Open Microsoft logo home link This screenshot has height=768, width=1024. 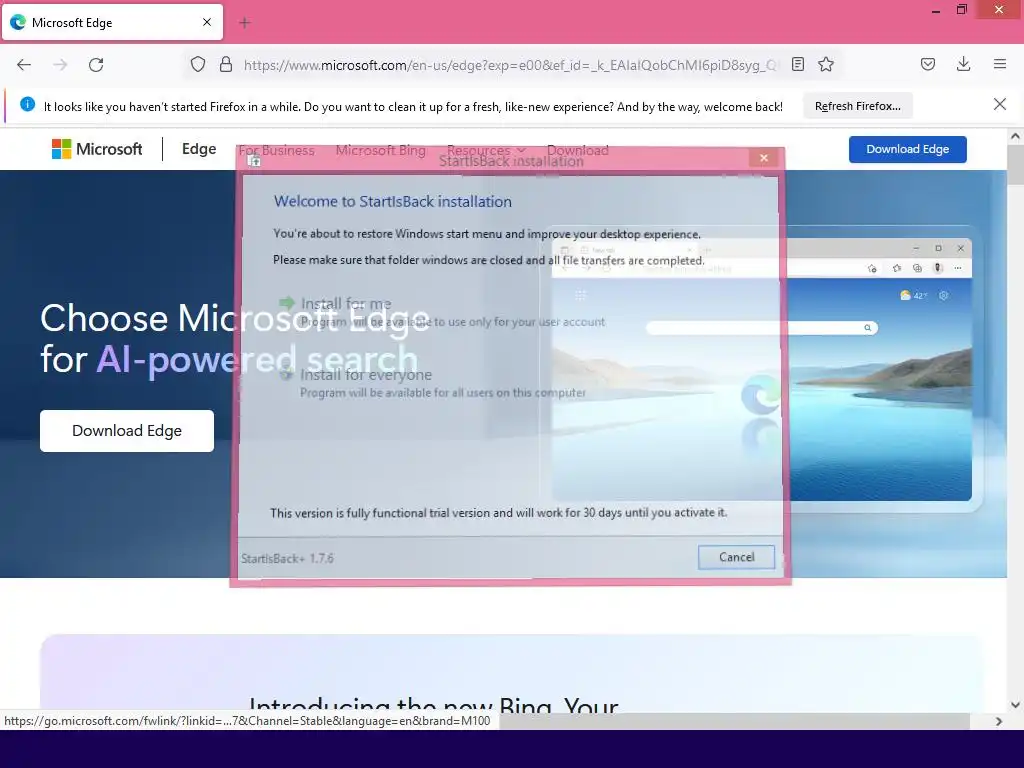[97, 149]
